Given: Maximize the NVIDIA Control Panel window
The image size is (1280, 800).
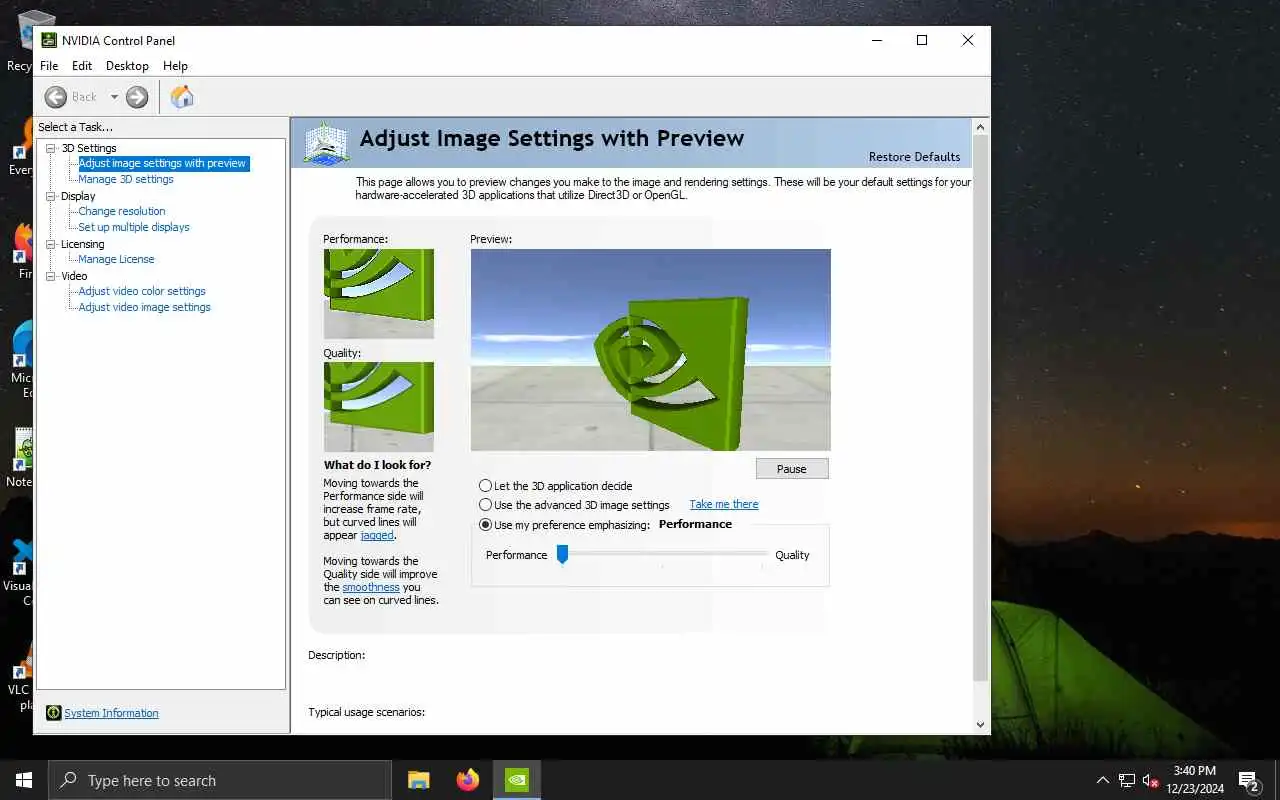Looking at the screenshot, I should pyautogui.click(x=922, y=40).
